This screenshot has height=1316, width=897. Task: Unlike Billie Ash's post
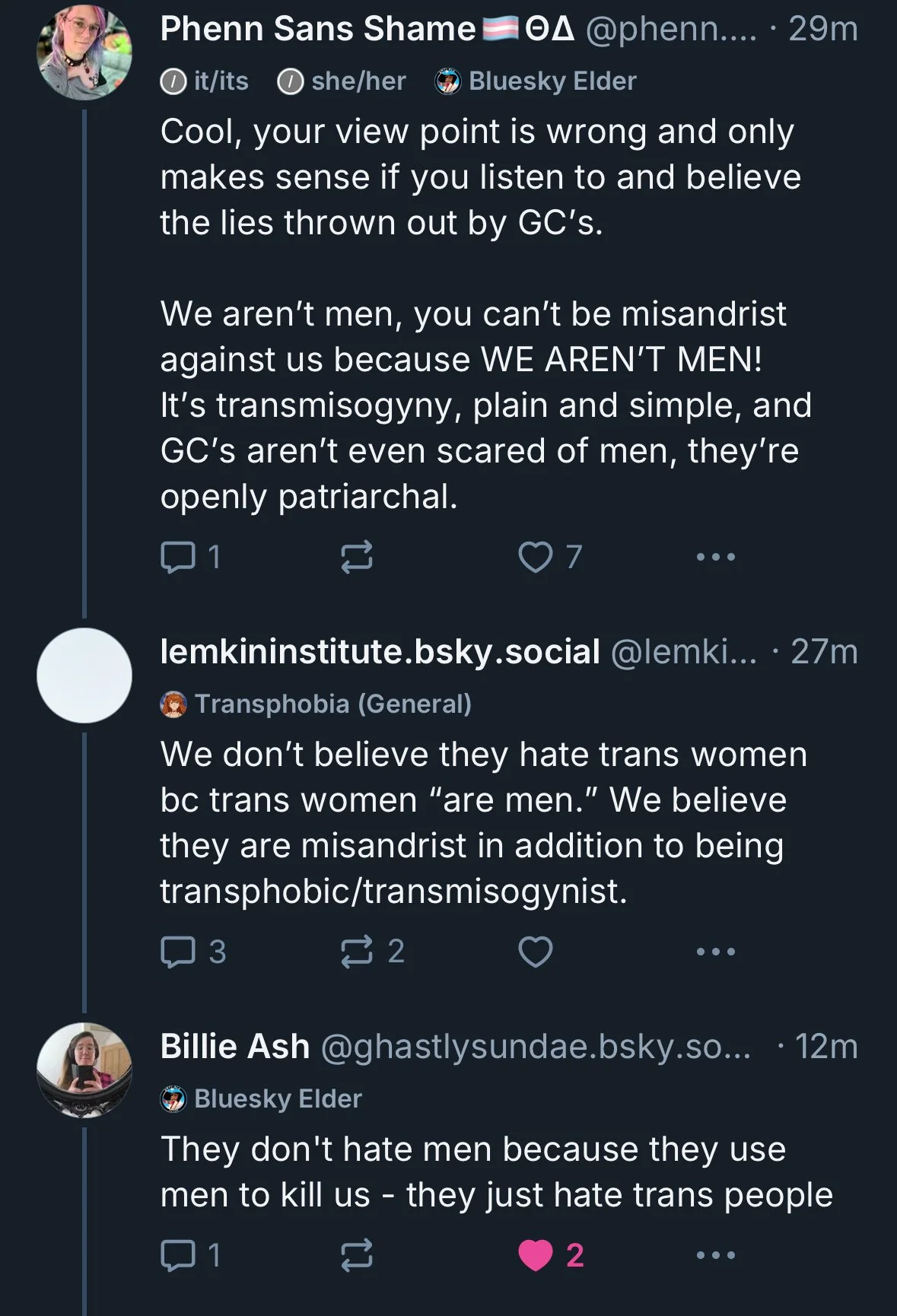[536, 1255]
